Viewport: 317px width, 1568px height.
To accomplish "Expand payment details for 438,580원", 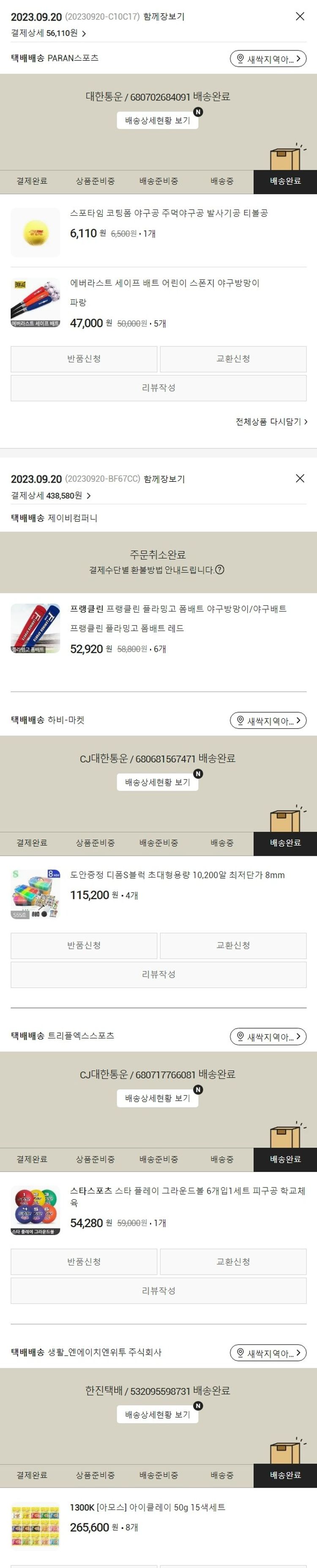I will click(x=51, y=495).
